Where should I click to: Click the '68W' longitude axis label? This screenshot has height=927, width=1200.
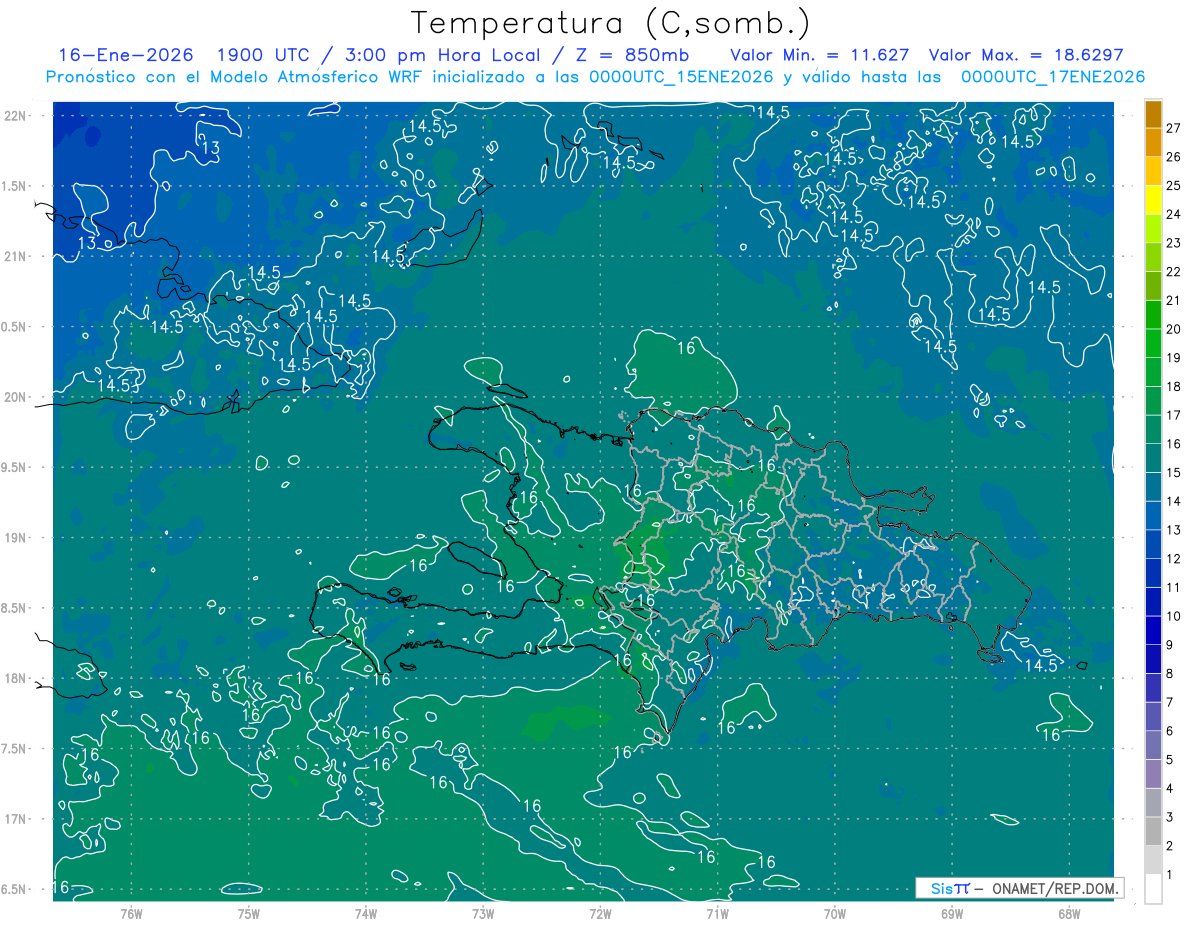[x=1068, y=913]
